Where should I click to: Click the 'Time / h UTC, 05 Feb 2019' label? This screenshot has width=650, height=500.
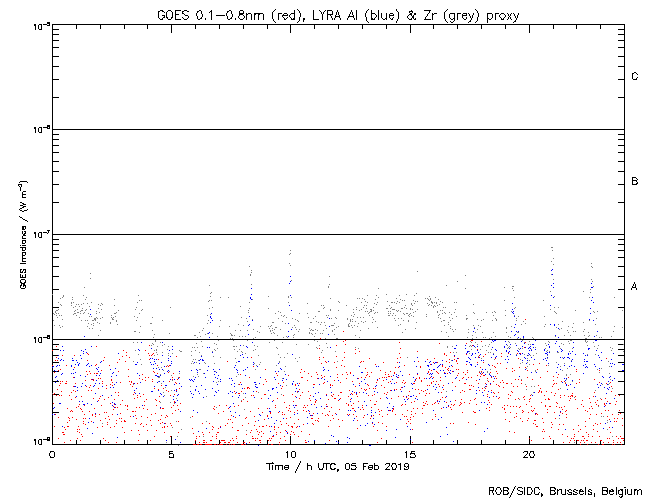338,465
